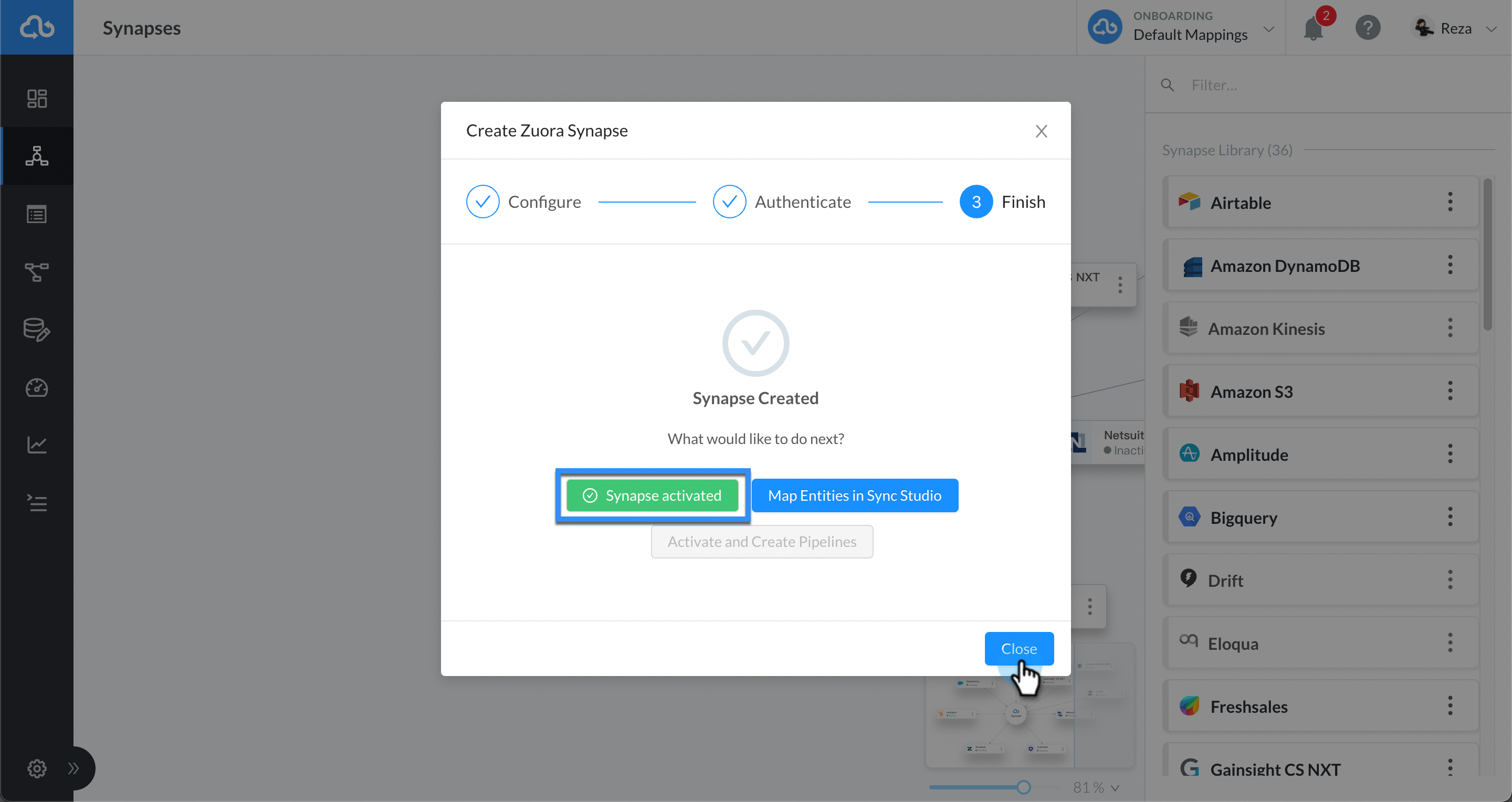Dismiss dialog with the X icon
1512x802 pixels.
pos(1041,131)
